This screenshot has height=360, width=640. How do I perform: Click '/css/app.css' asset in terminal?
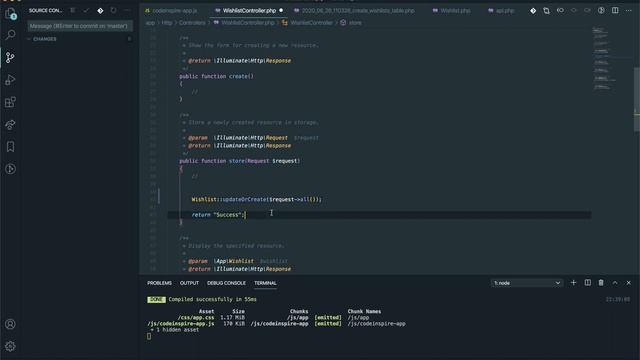196,318
